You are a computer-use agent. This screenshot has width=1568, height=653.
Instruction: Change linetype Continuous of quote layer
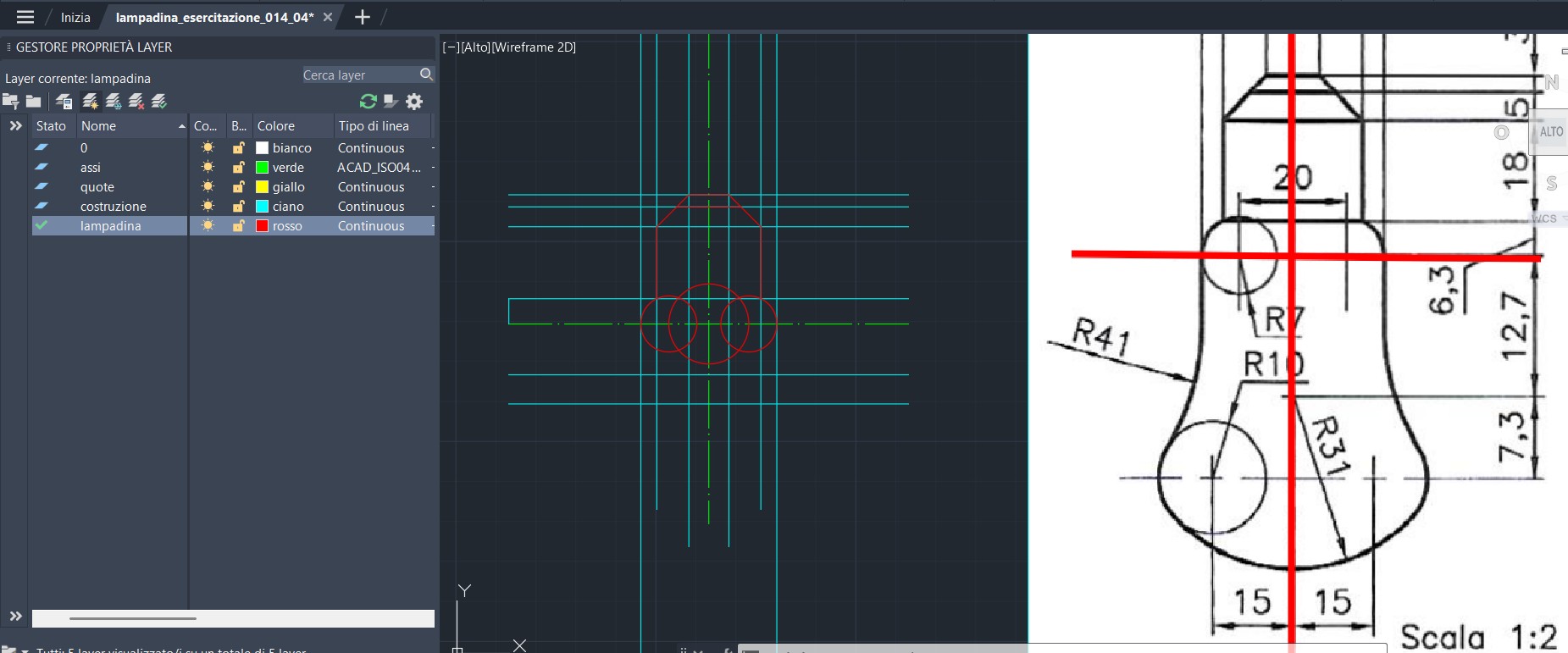click(x=371, y=187)
